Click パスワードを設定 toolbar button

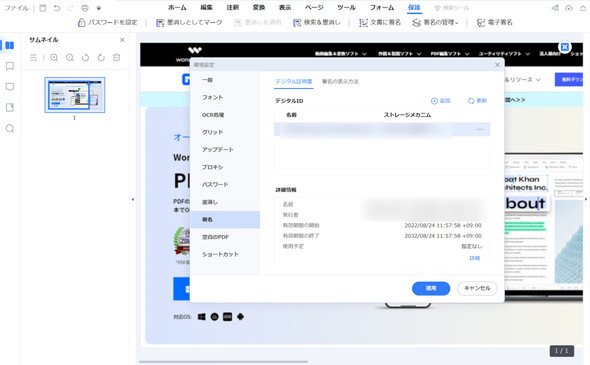pos(108,23)
